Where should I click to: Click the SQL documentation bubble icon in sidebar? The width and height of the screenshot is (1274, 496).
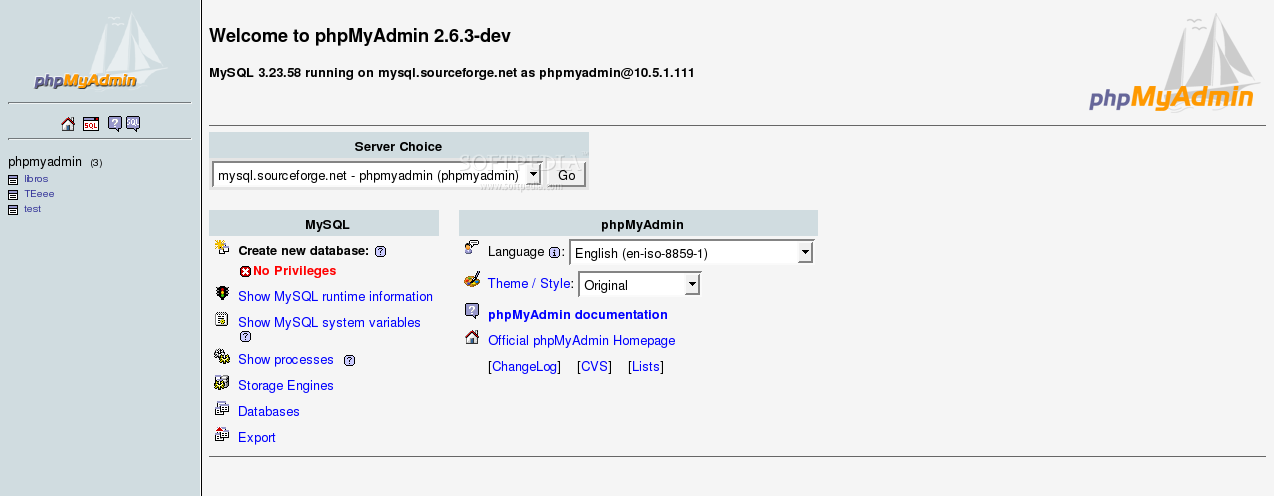(x=133, y=124)
